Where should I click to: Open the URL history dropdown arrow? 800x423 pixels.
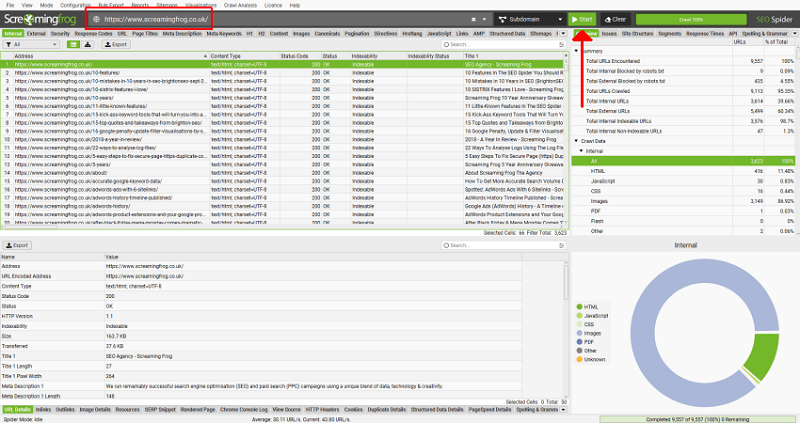tap(484, 19)
